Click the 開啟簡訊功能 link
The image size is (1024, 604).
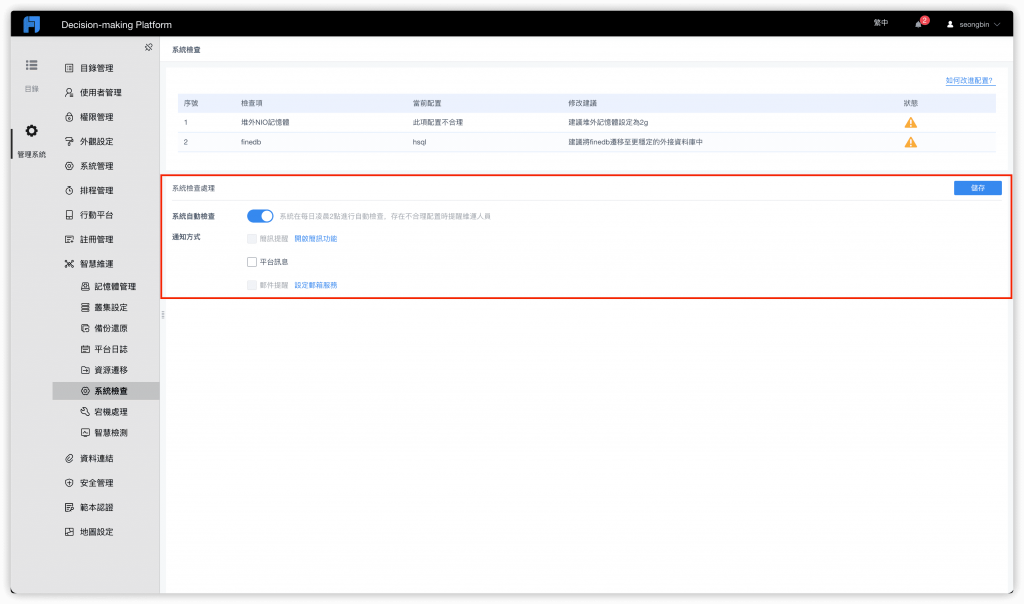click(x=315, y=239)
